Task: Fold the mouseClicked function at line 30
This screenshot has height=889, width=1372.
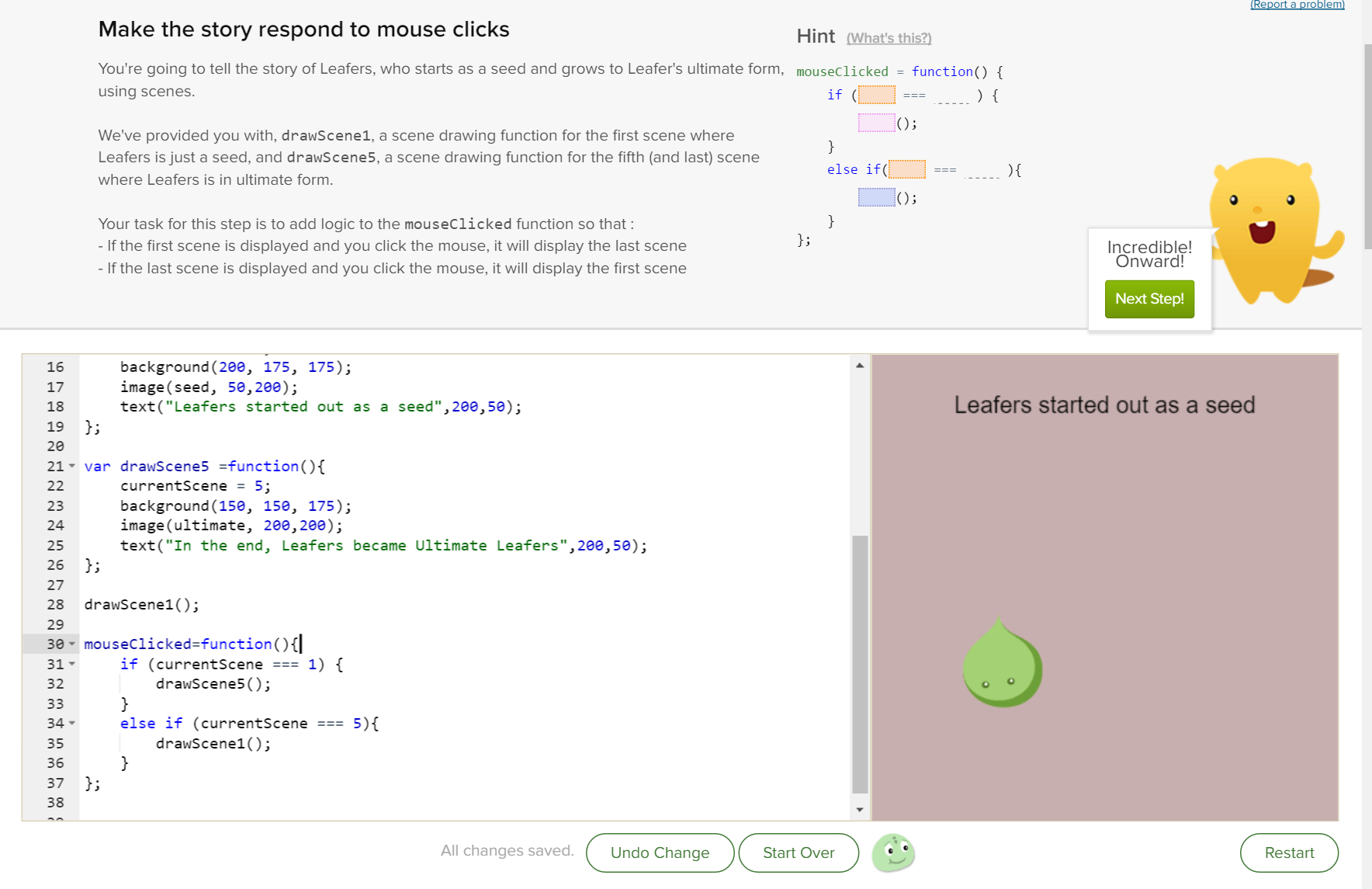Action: (x=72, y=644)
